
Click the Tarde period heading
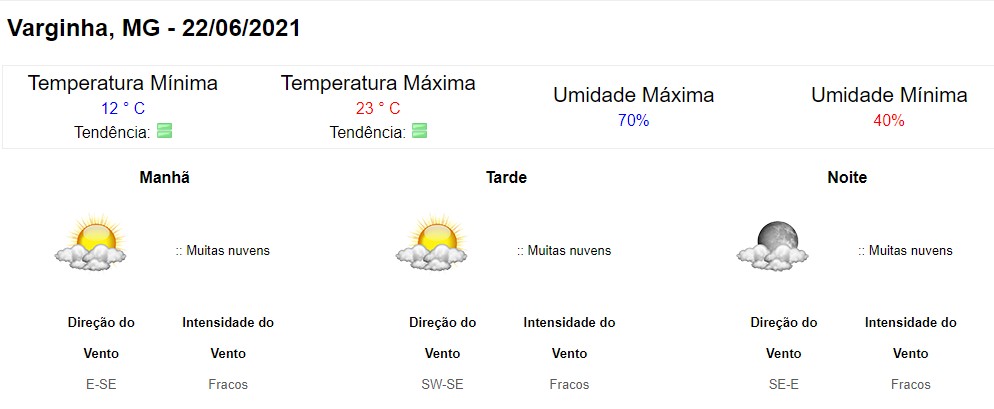506,178
